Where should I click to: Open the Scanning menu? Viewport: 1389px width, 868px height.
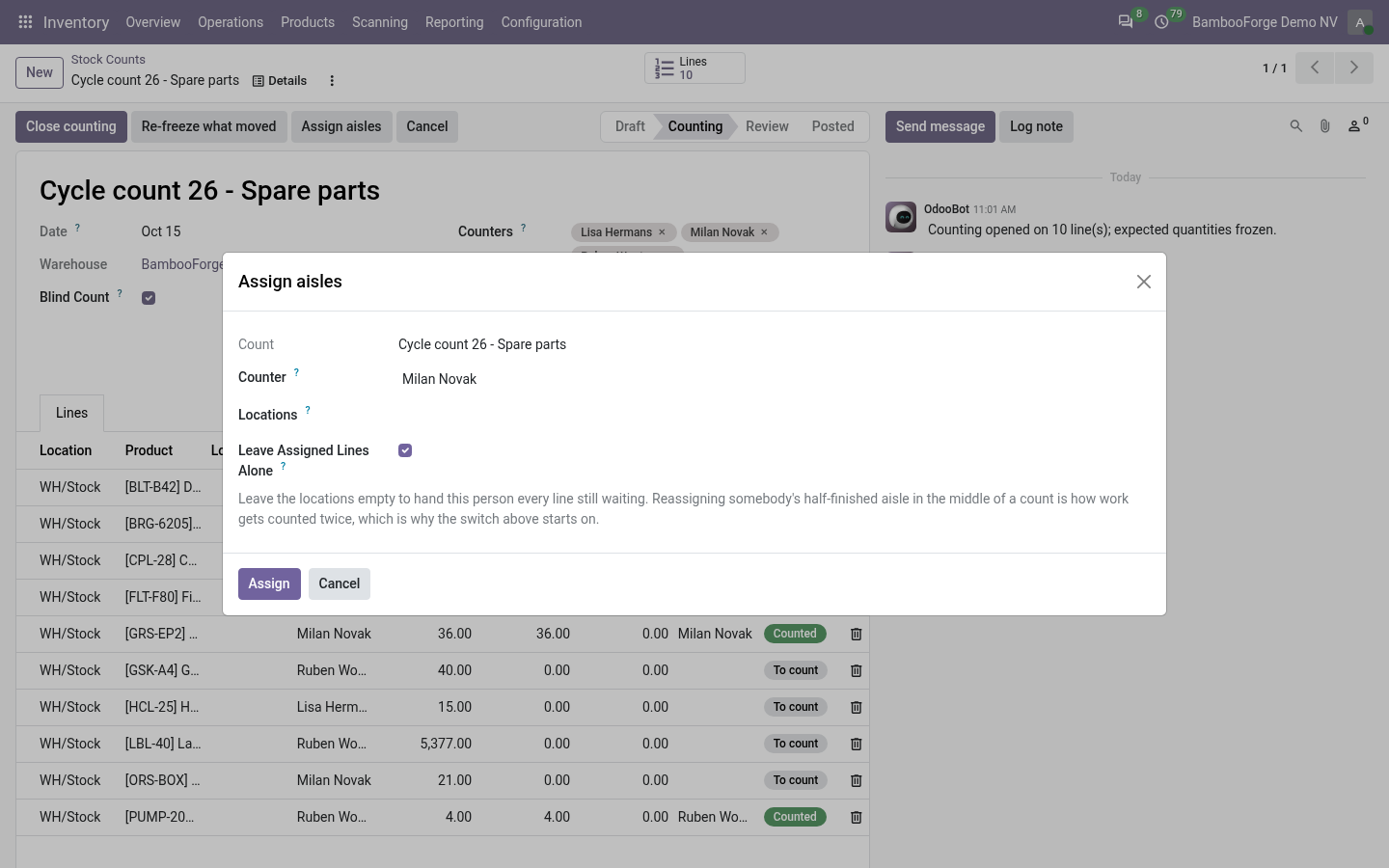click(x=380, y=21)
